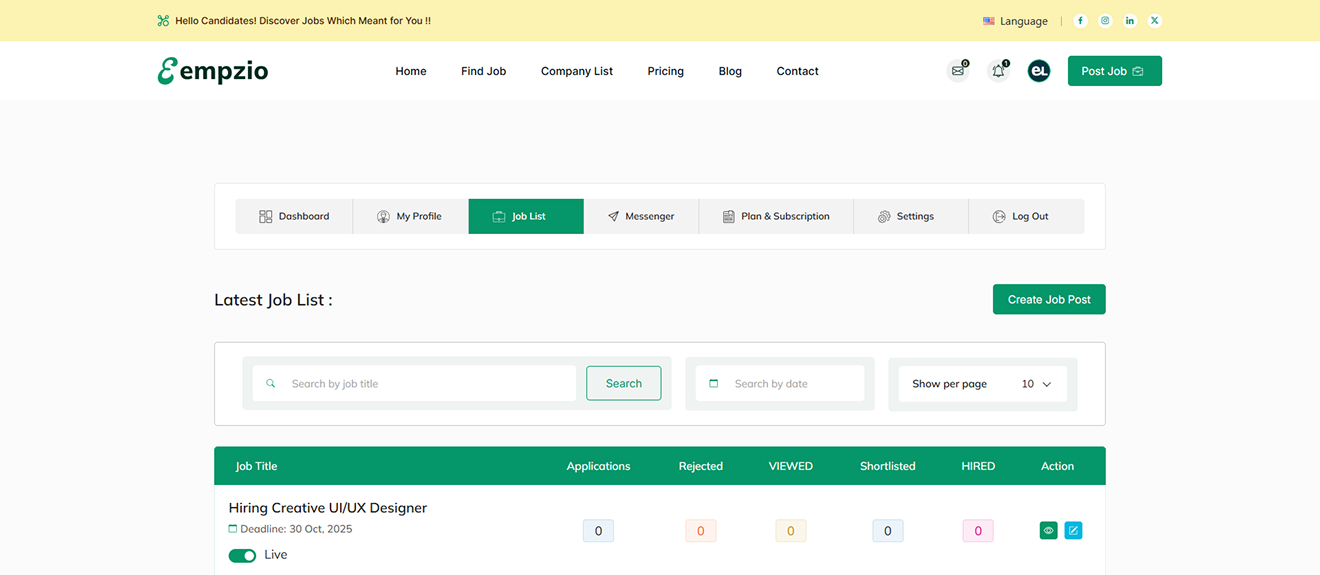Click the HIRED count badge

click(x=978, y=531)
